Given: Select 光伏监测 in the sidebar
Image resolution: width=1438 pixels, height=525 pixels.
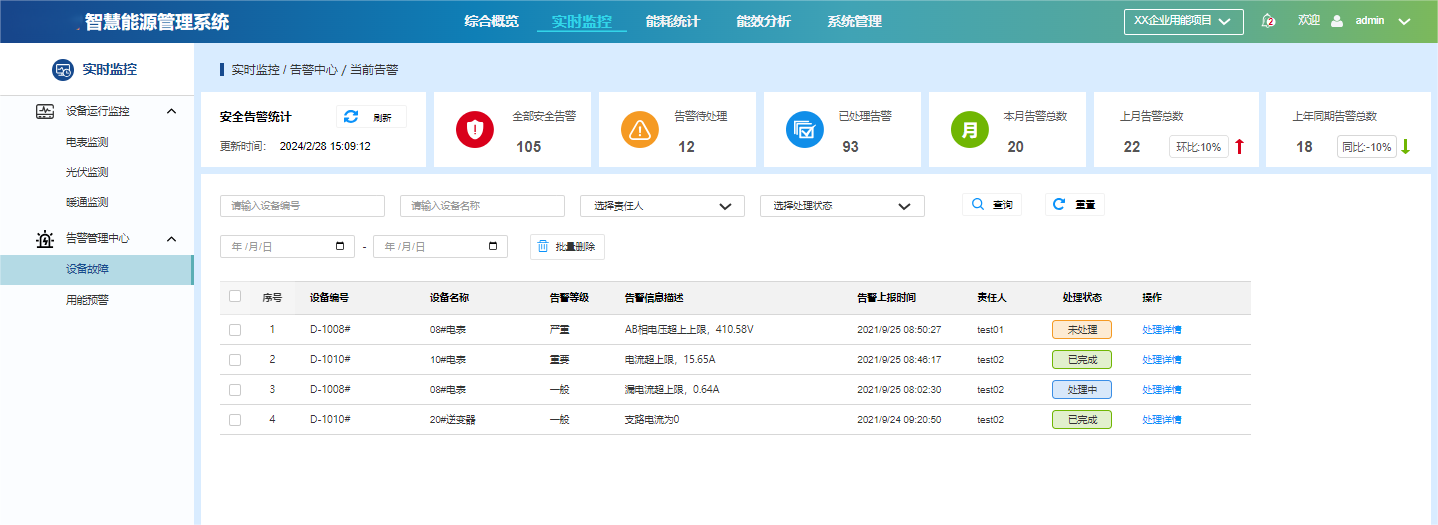Looking at the screenshot, I should click(x=87, y=172).
